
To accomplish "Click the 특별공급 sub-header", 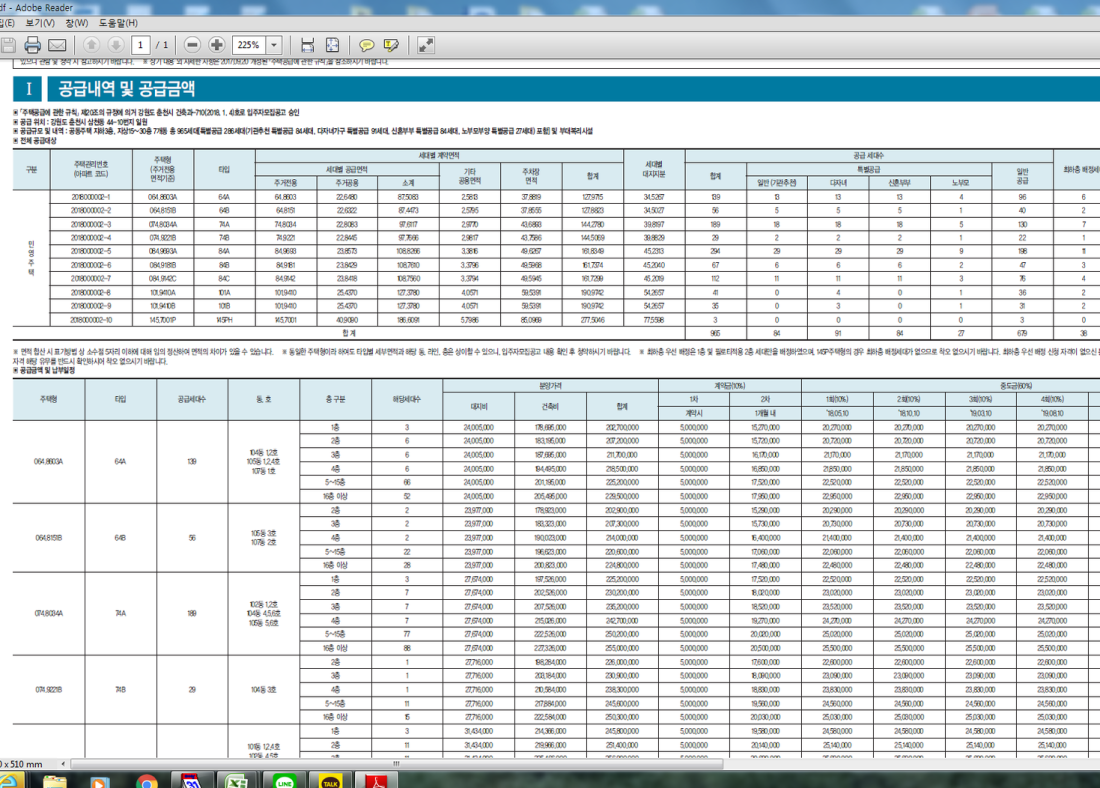I will pyautogui.click(x=868, y=169).
